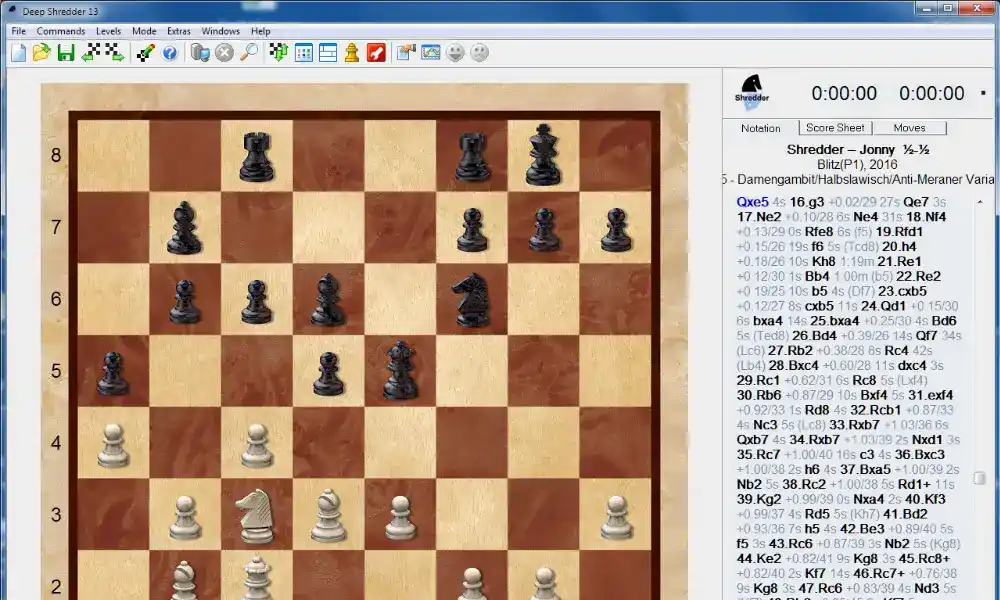The image size is (1000, 600).
Task: Click the magnifier search position icon
Action: coord(250,53)
